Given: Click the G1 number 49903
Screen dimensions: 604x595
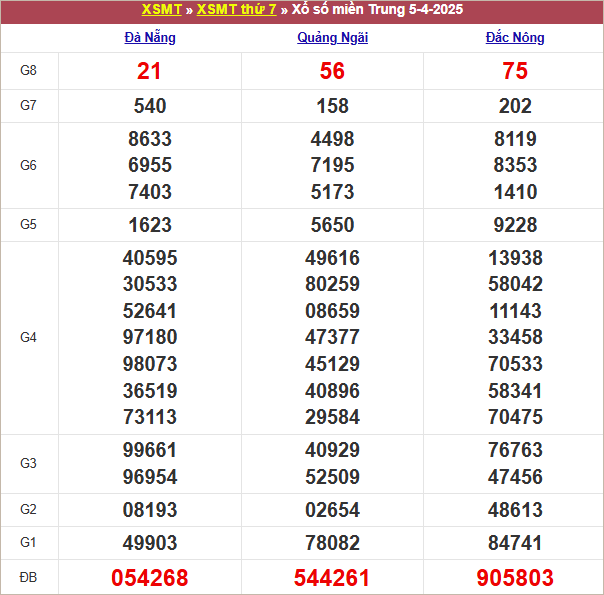Looking at the screenshot, I should click(x=150, y=543).
